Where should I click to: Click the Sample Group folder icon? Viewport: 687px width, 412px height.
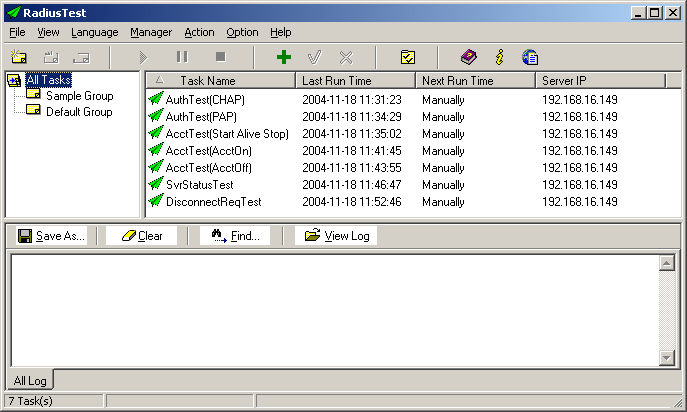tap(33, 94)
